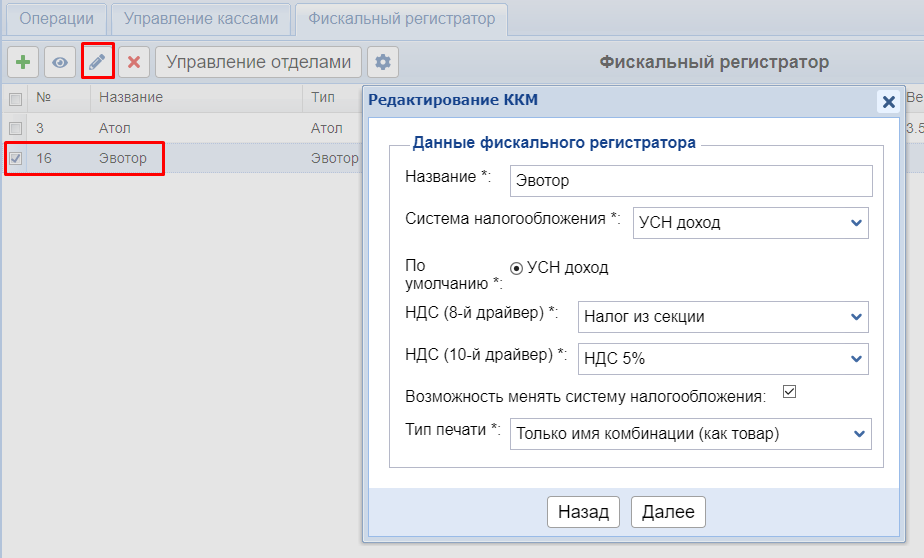Expand the Тип печати dropdown
The width and height of the screenshot is (924, 558).
pos(691,434)
